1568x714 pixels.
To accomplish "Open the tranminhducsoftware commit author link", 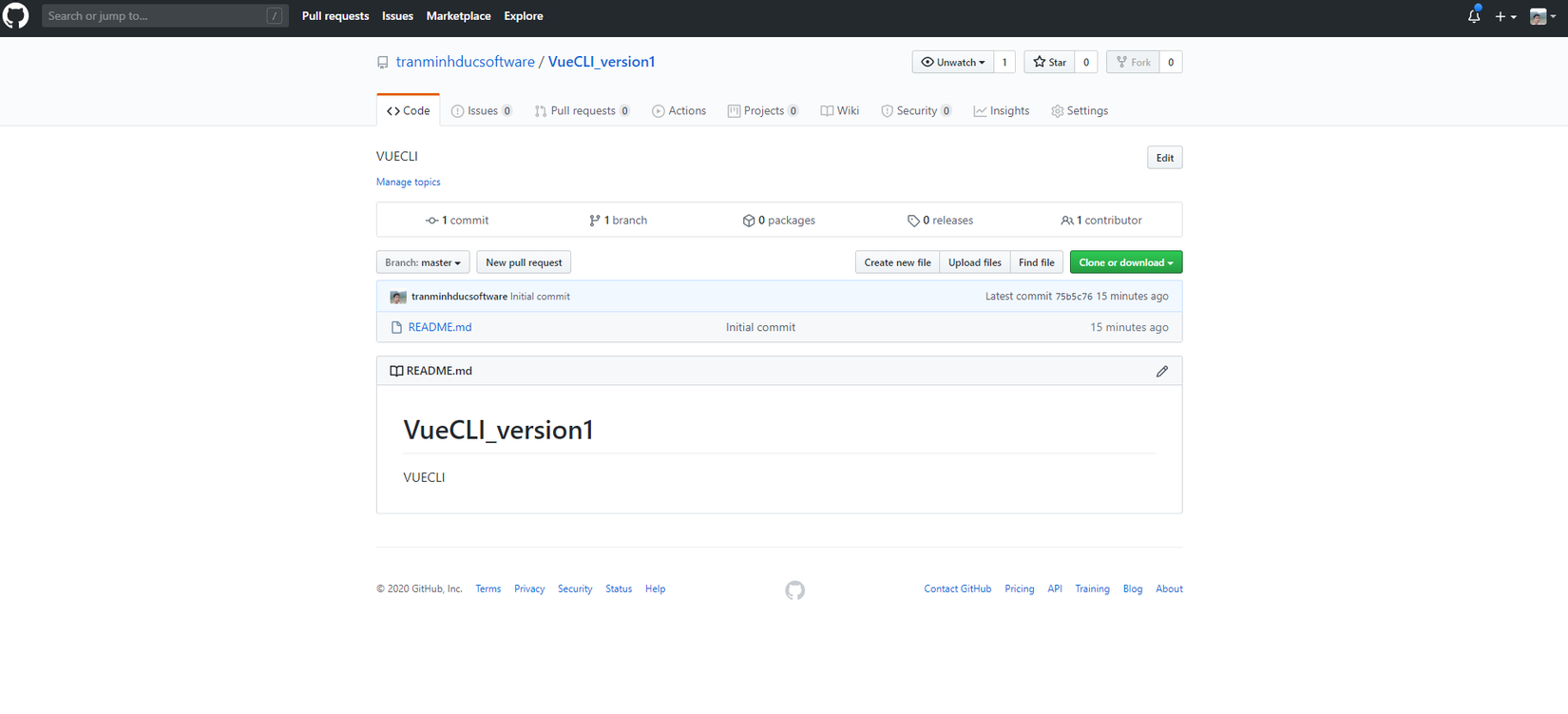I will [459, 297].
